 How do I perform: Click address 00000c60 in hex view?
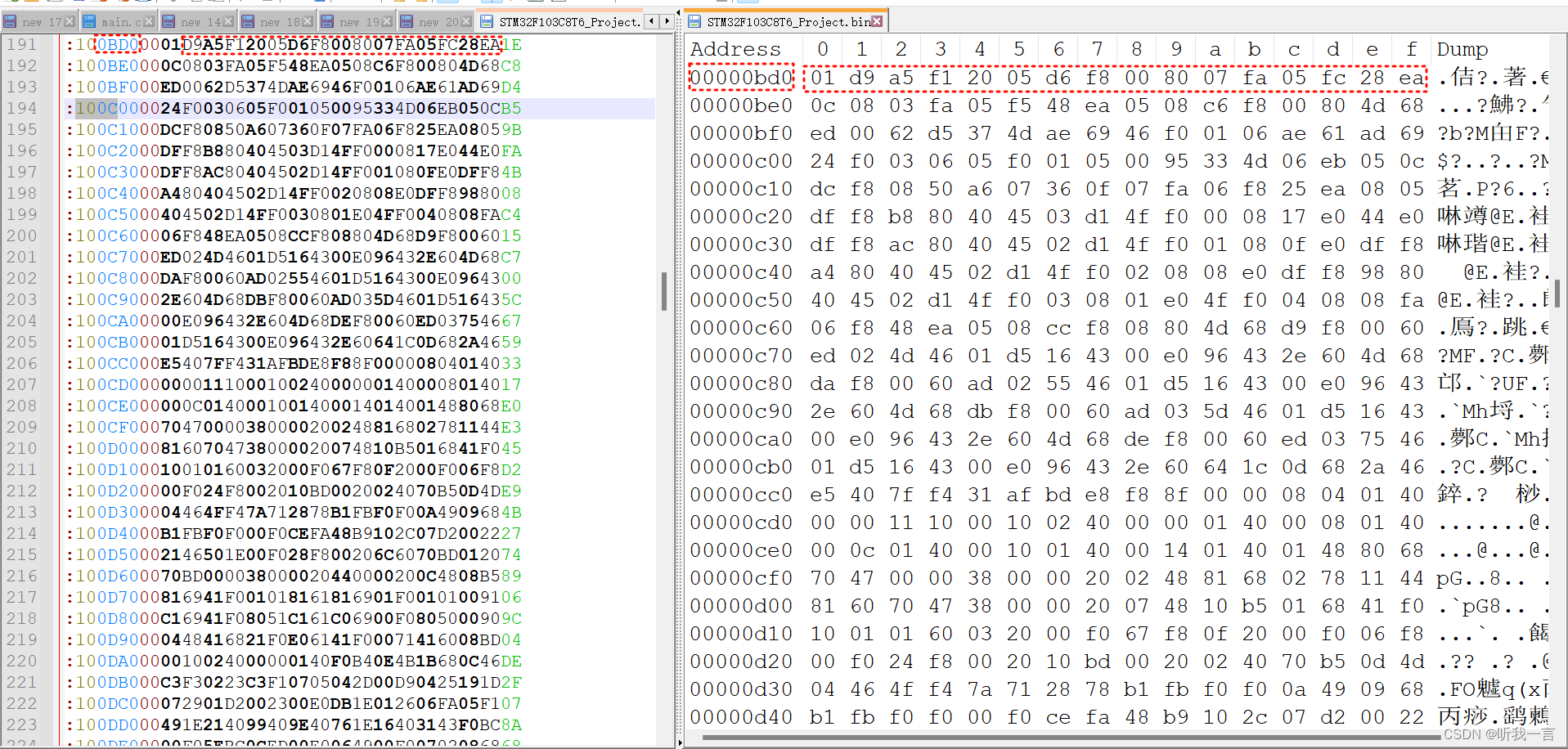[741, 328]
